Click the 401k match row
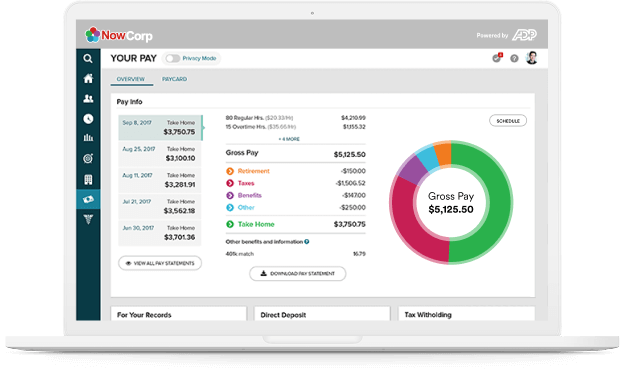This screenshot has width=620, height=370. pos(295,254)
